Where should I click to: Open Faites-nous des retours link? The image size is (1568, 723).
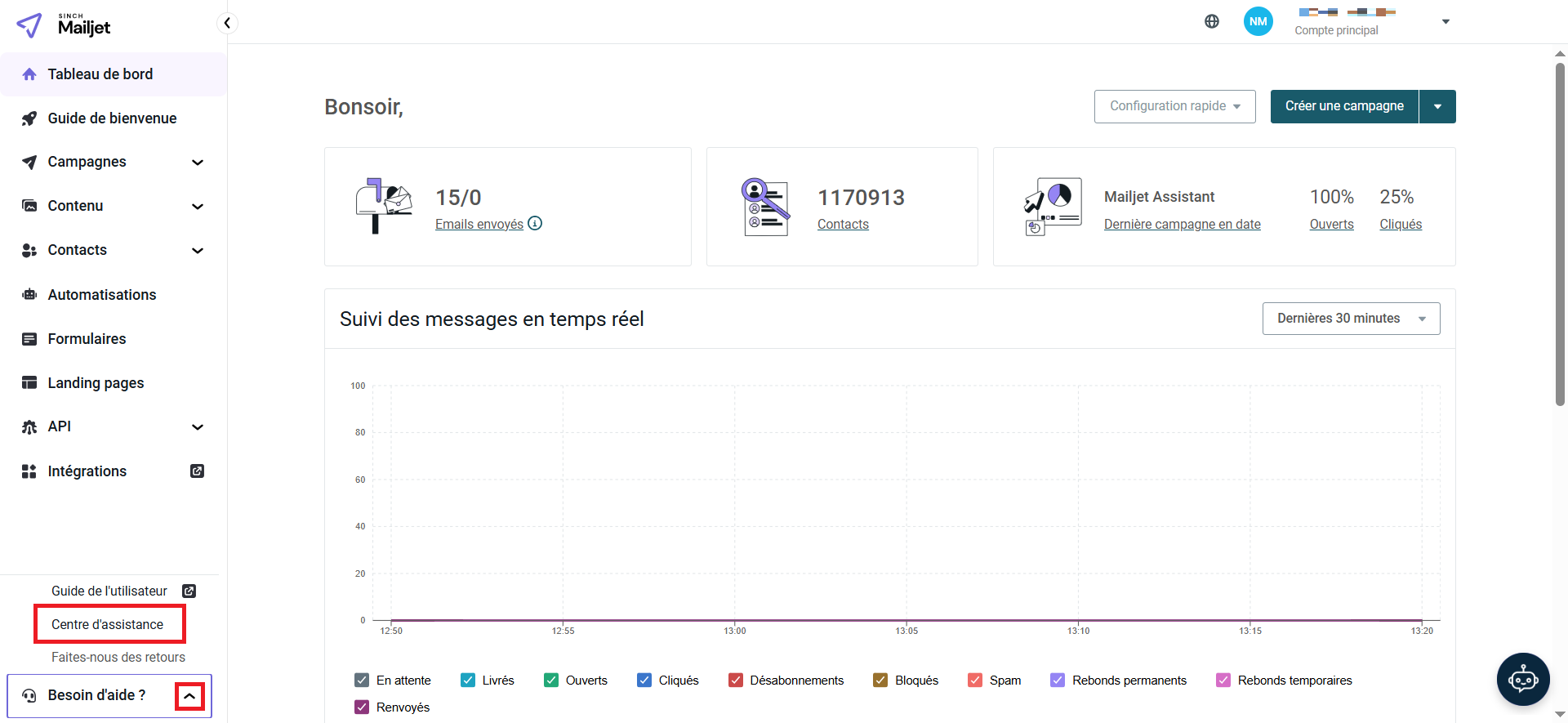tap(118, 657)
